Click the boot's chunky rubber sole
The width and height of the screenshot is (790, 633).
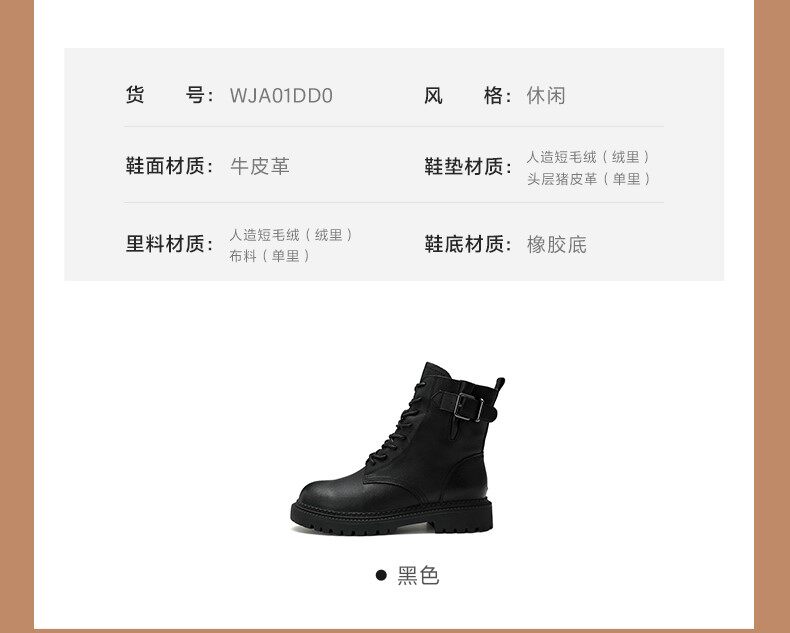(x=391, y=518)
